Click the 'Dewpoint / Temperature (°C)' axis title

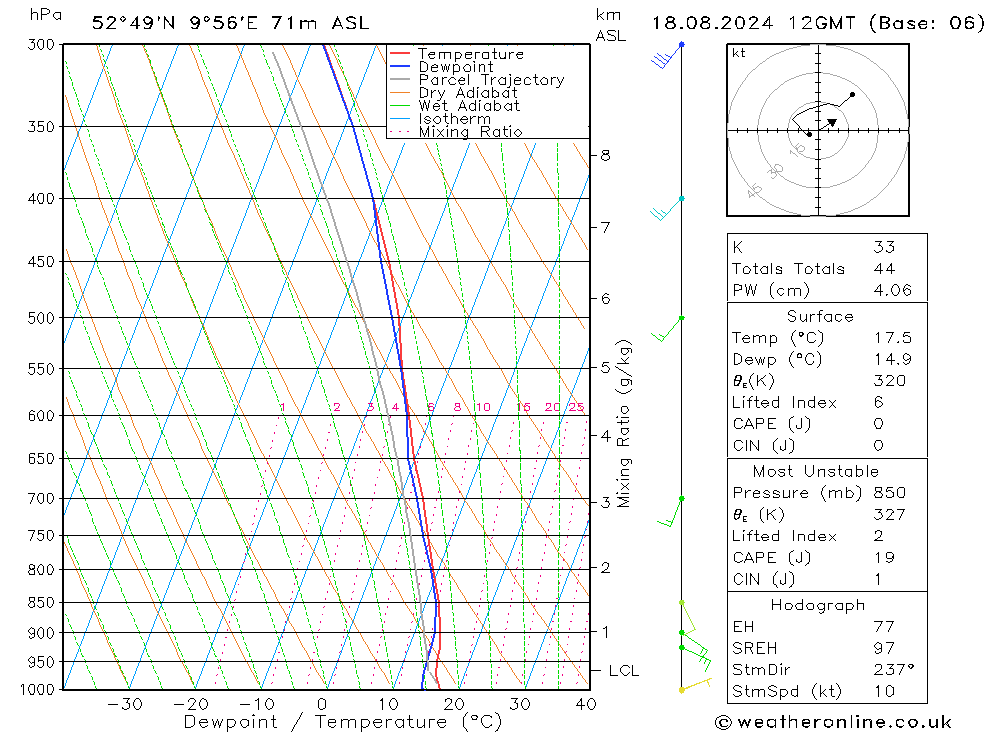[343, 722]
